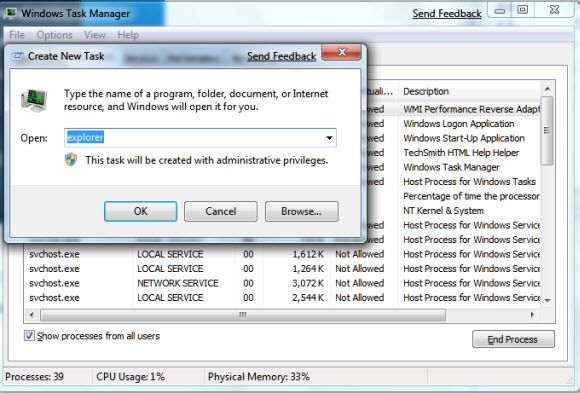The height and width of the screenshot is (393, 580).
Task: Click horizontal scrollbar right arrow
Action: tap(533, 315)
